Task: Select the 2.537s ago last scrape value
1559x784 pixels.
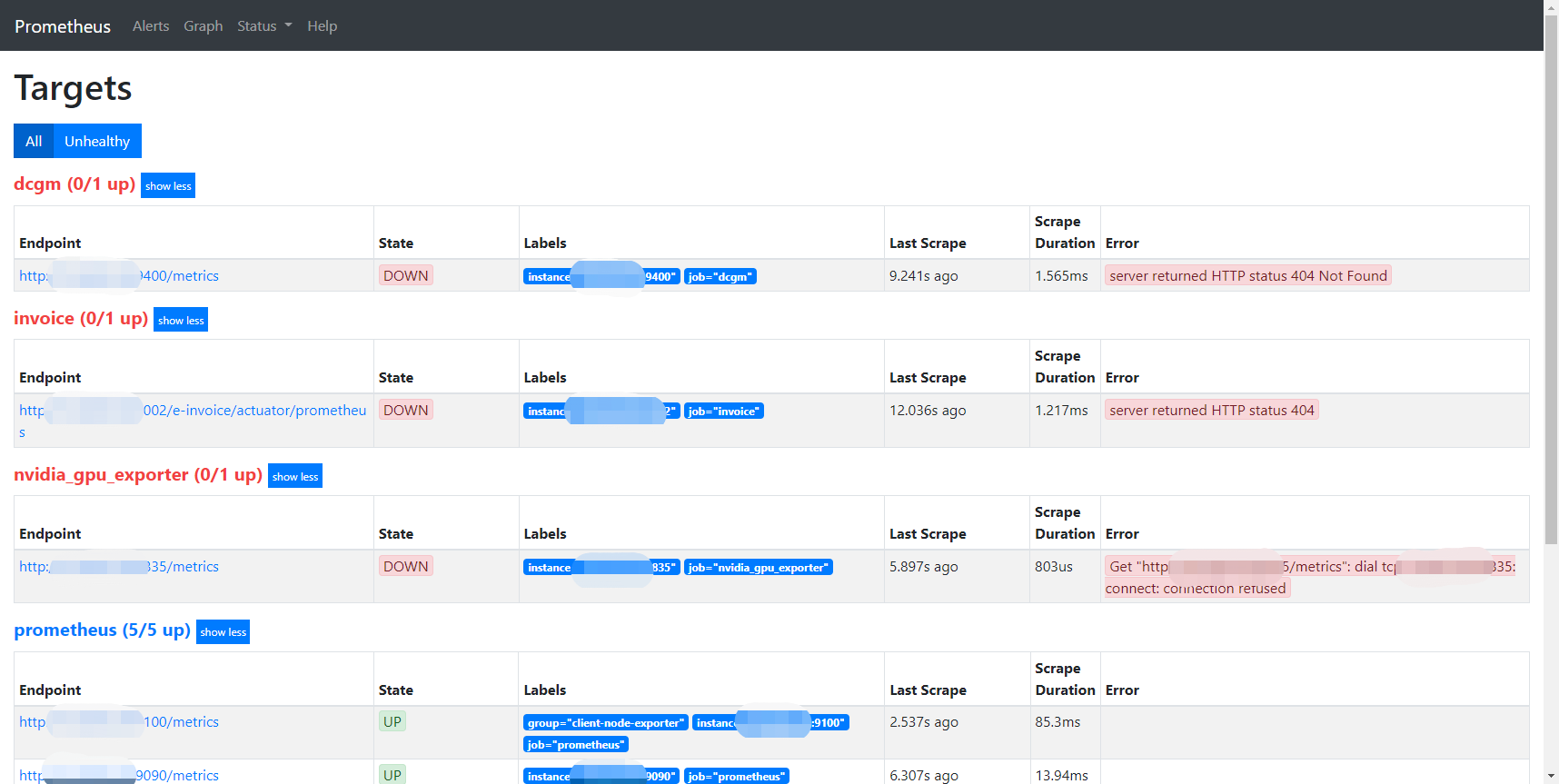Action: [924, 722]
